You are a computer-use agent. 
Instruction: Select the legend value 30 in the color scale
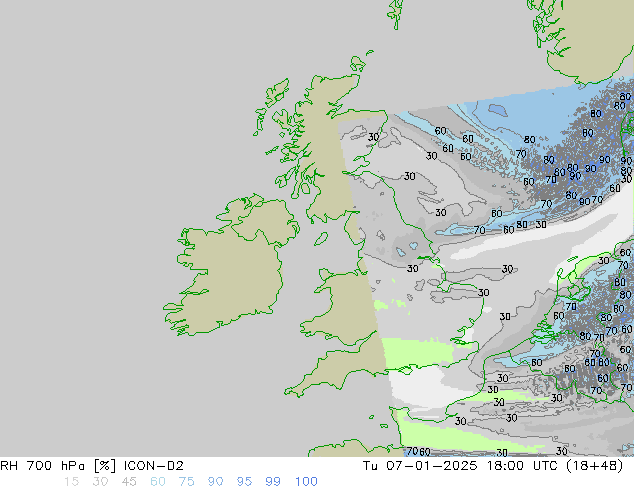tap(100, 482)
